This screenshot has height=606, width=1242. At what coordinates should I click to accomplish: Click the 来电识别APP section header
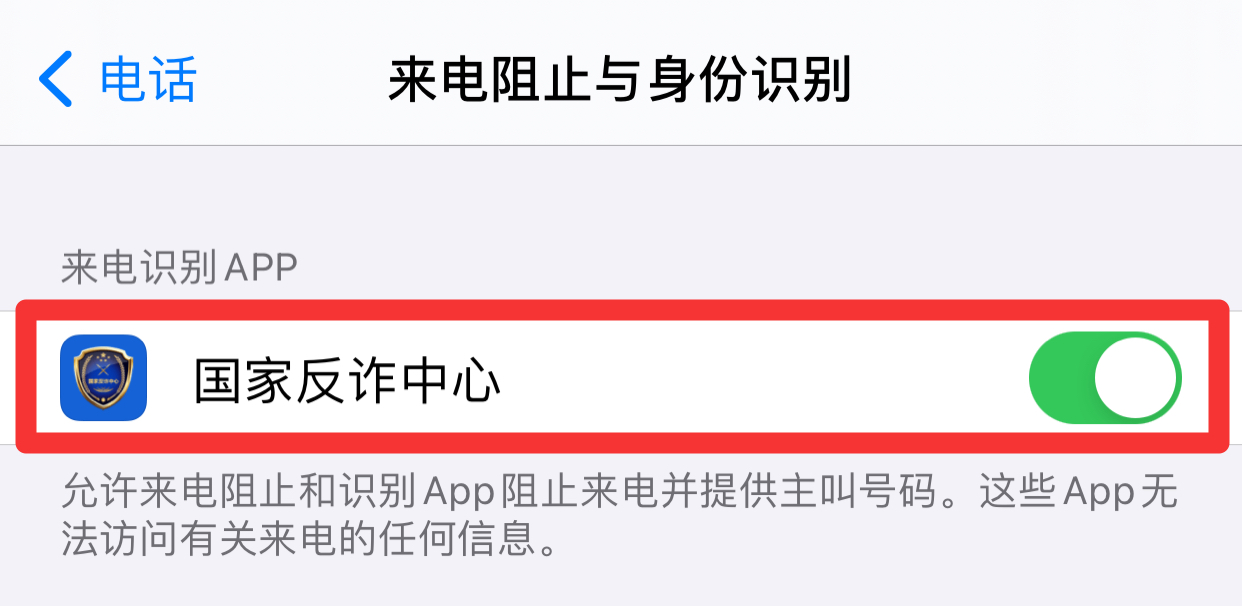click(x=180, y=268)
